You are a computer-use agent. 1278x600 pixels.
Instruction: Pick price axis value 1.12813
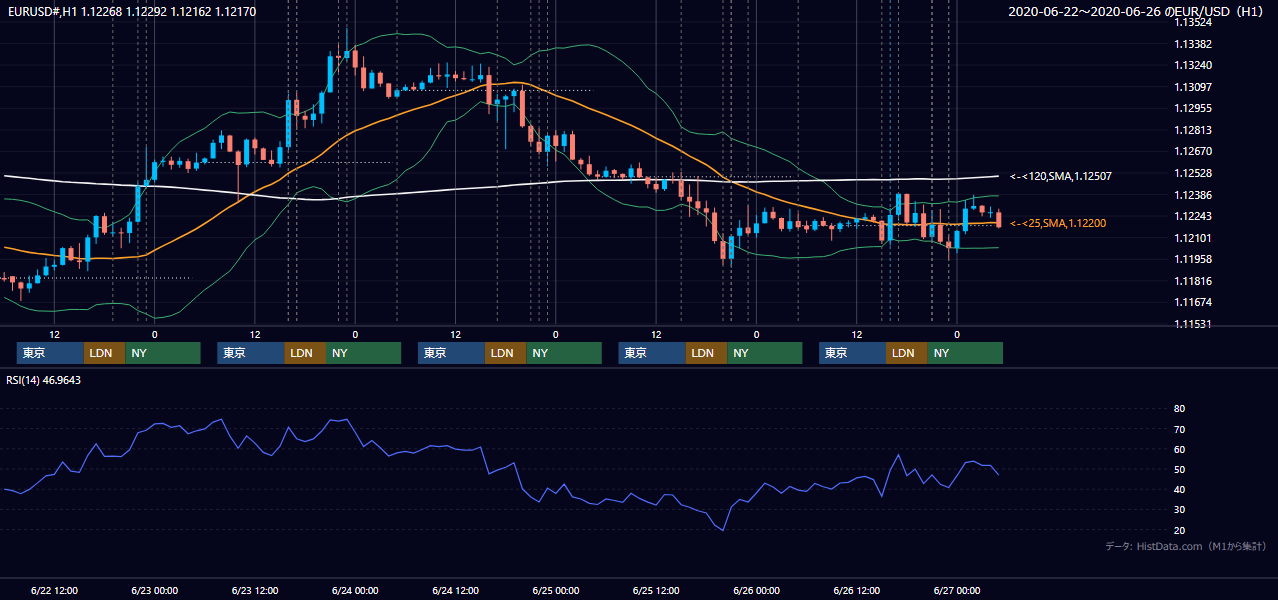1192,130
